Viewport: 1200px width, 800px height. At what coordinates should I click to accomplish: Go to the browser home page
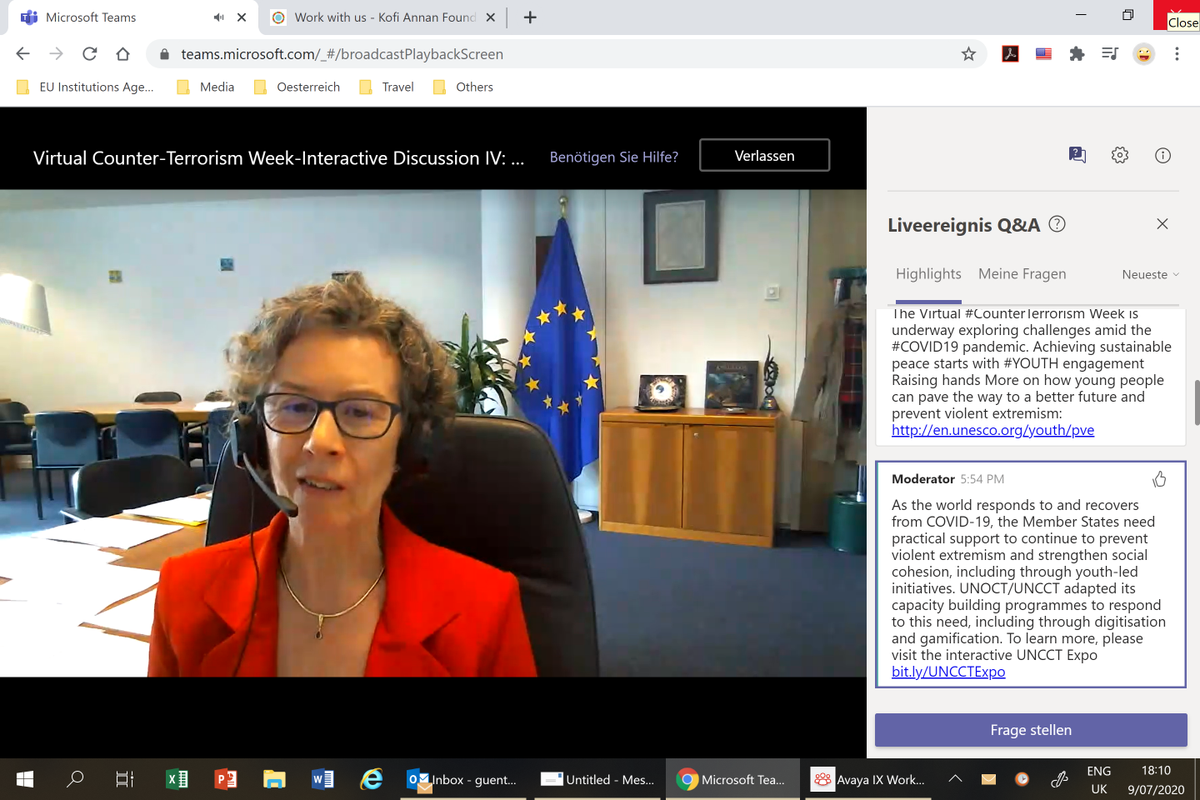(x=123, y=54)
